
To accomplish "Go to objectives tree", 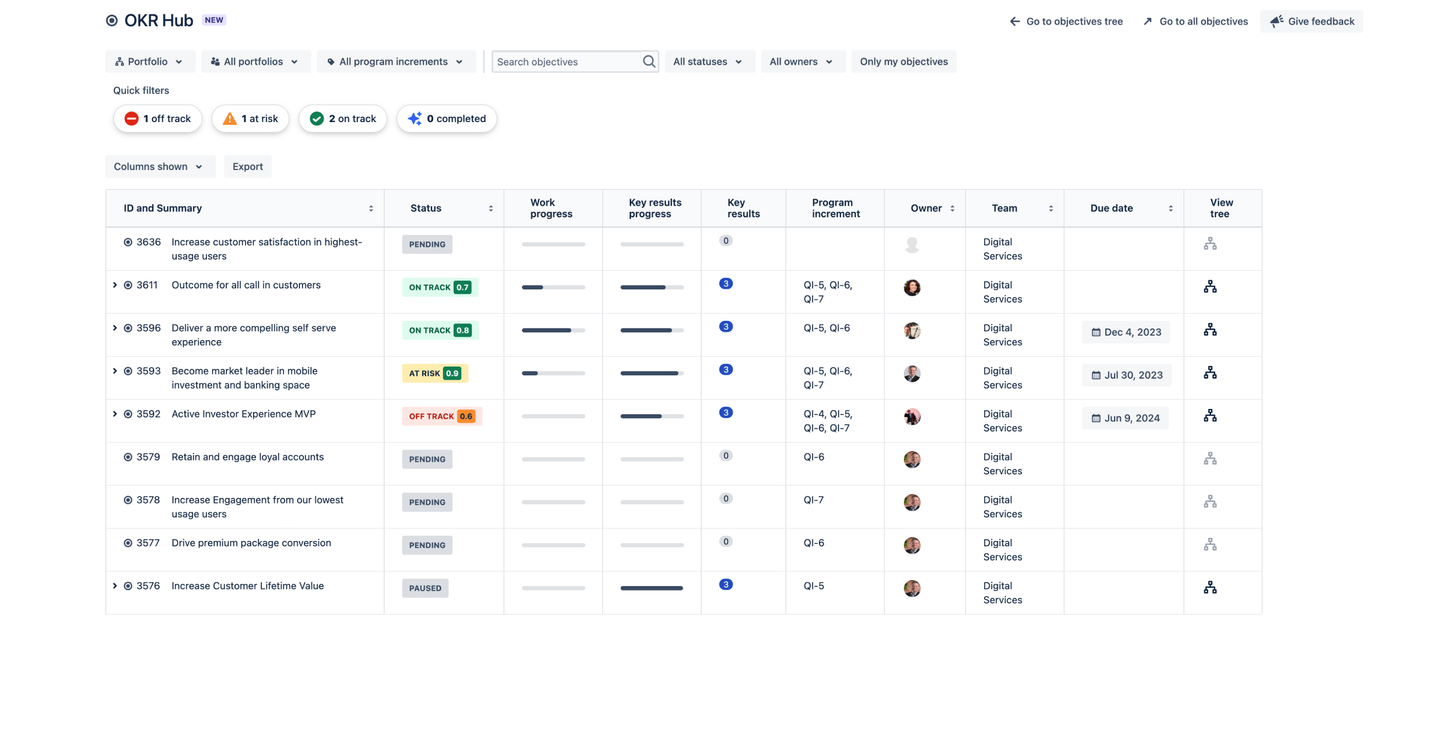I will click(1066, 21).
